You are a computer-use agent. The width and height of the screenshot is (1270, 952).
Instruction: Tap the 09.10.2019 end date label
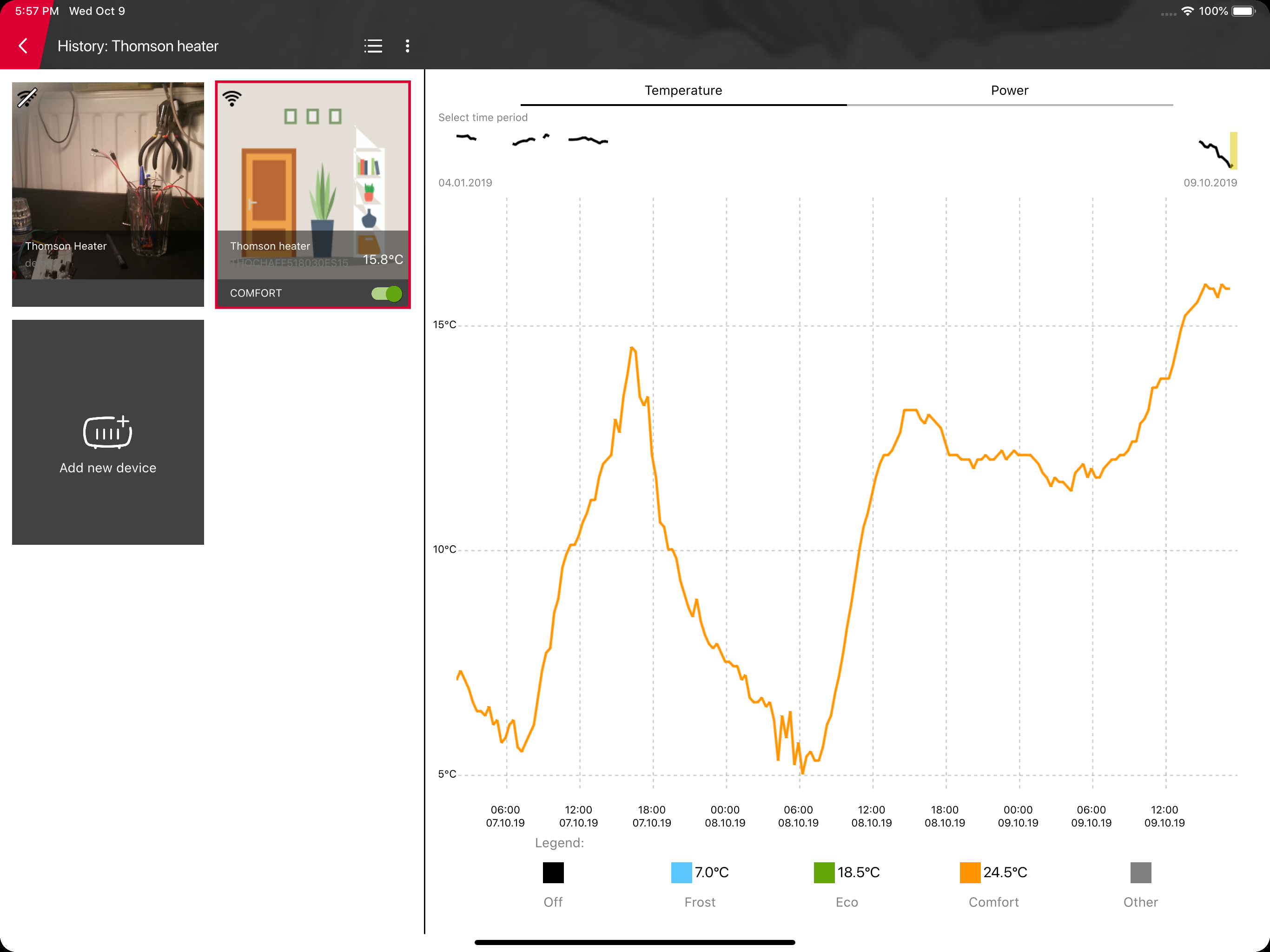click(x=1210, y=183)
